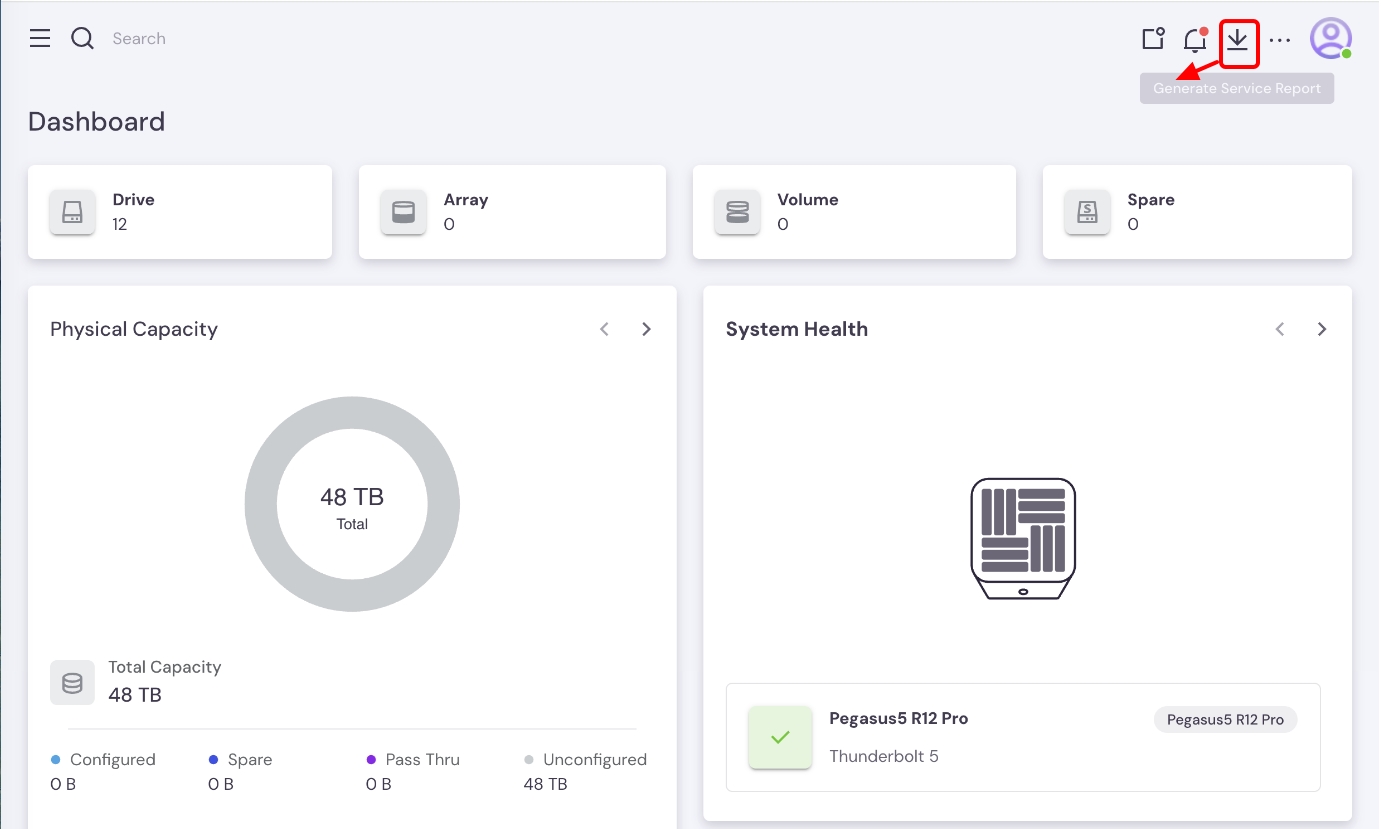This screenshot has width=1381, height=829.
Task: Click the 48 TB Total chart center
Action: tap(352, 507)
